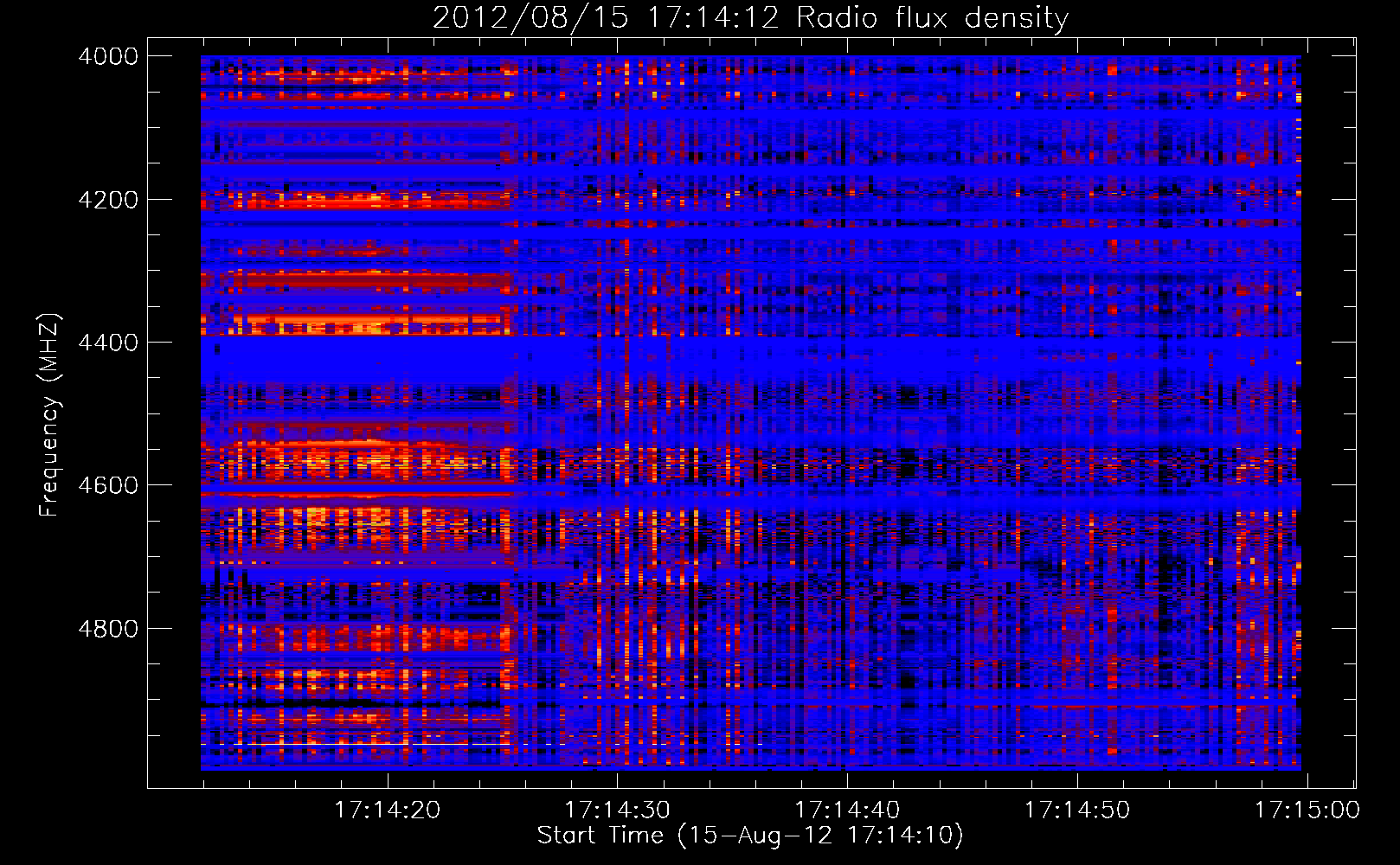Click the 4000 frequency tick label
Viewport: 1400px width, 865px height.
tap(108, 56)
